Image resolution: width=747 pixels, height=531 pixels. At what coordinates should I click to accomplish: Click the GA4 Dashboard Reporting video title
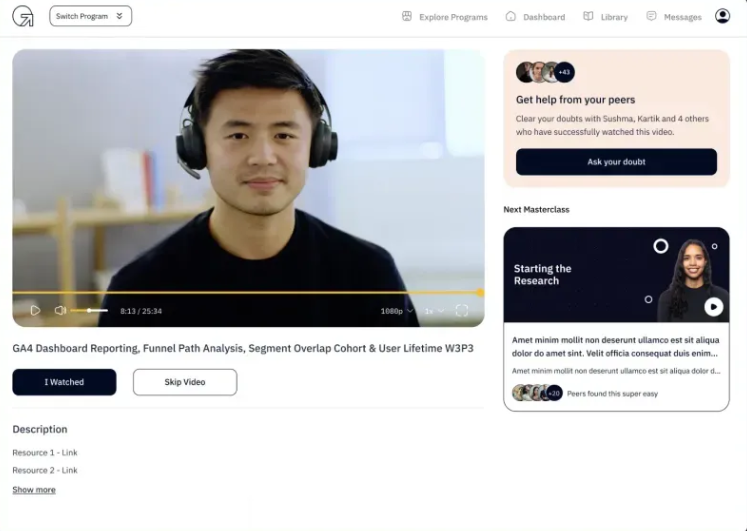(243, 349)
